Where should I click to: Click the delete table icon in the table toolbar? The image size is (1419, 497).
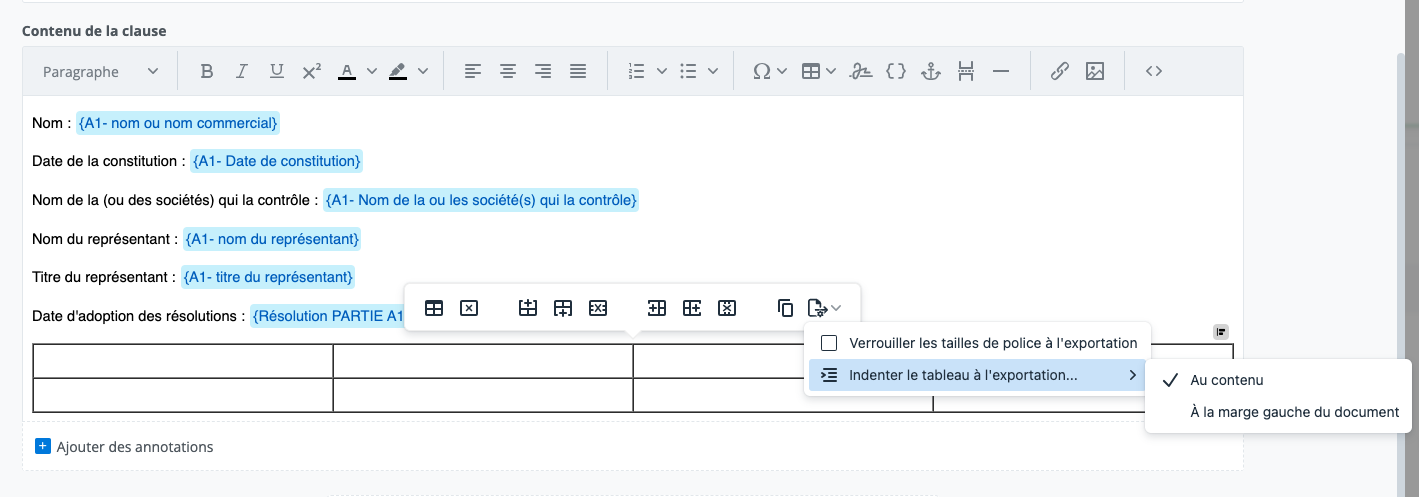(x=469, y=308)
